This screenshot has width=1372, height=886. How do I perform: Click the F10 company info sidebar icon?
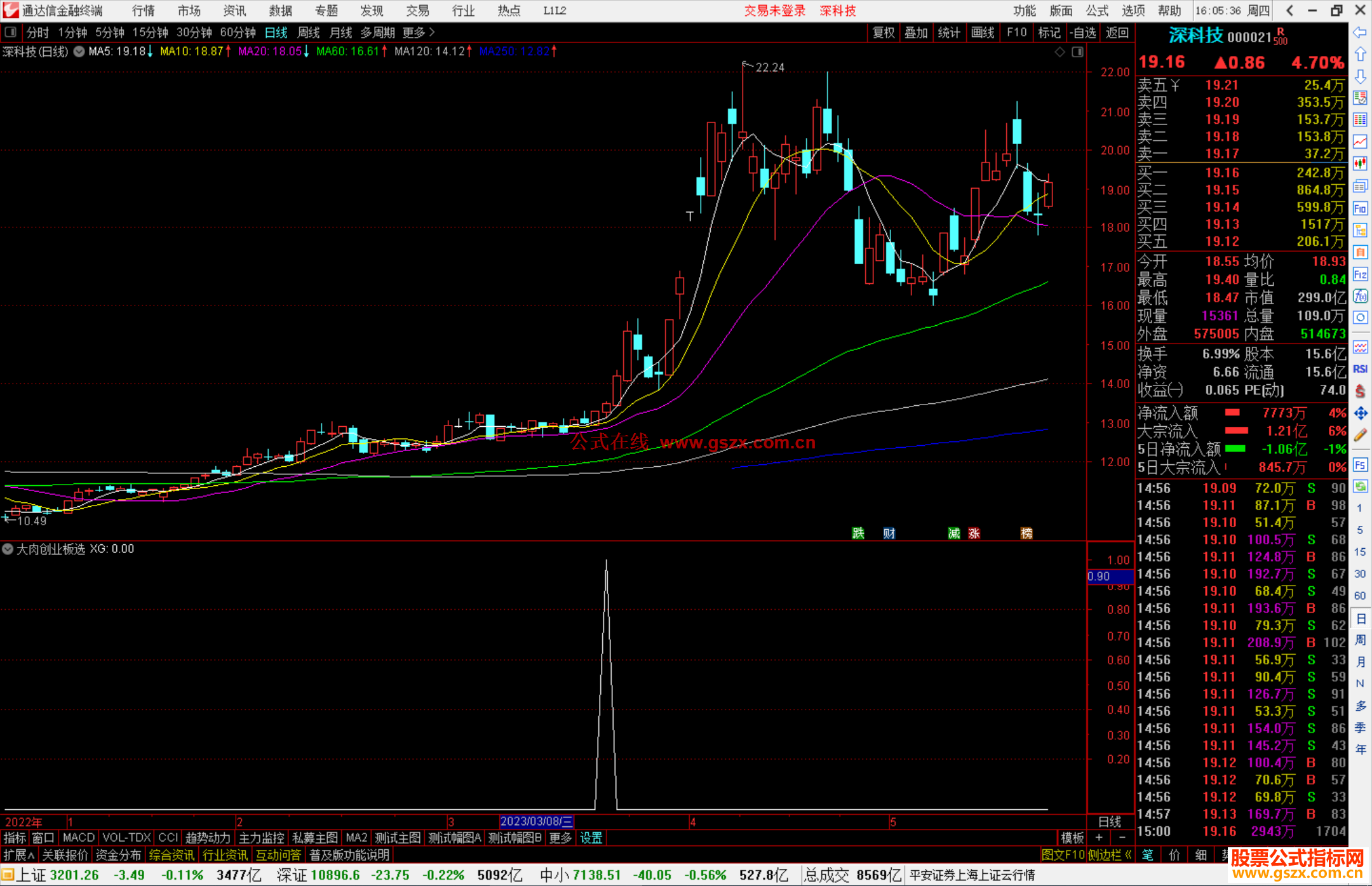coord(1360,208)
